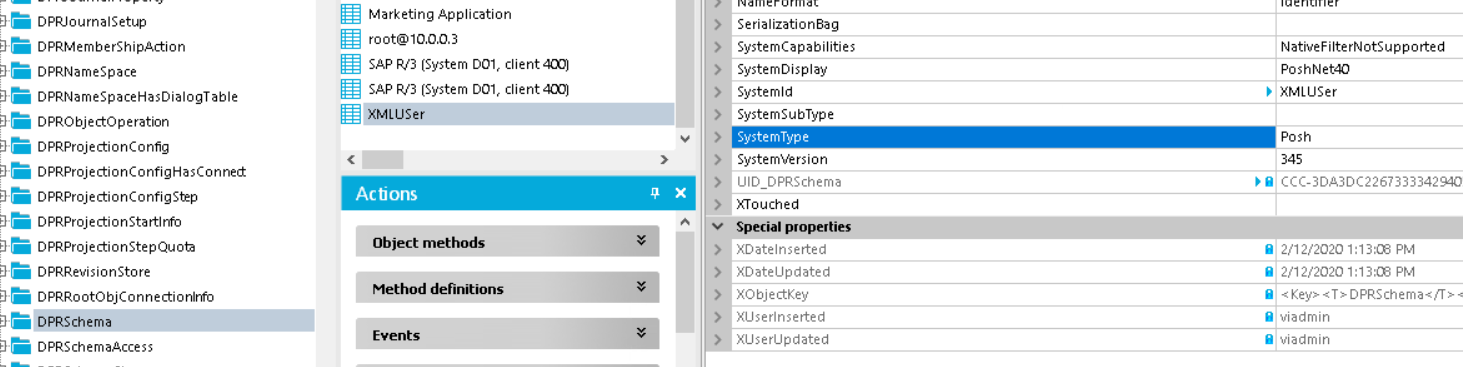Click lock icon on XUserUpdated row
This screenshot has height=367, width=1463.
(x=1269, y=339)
